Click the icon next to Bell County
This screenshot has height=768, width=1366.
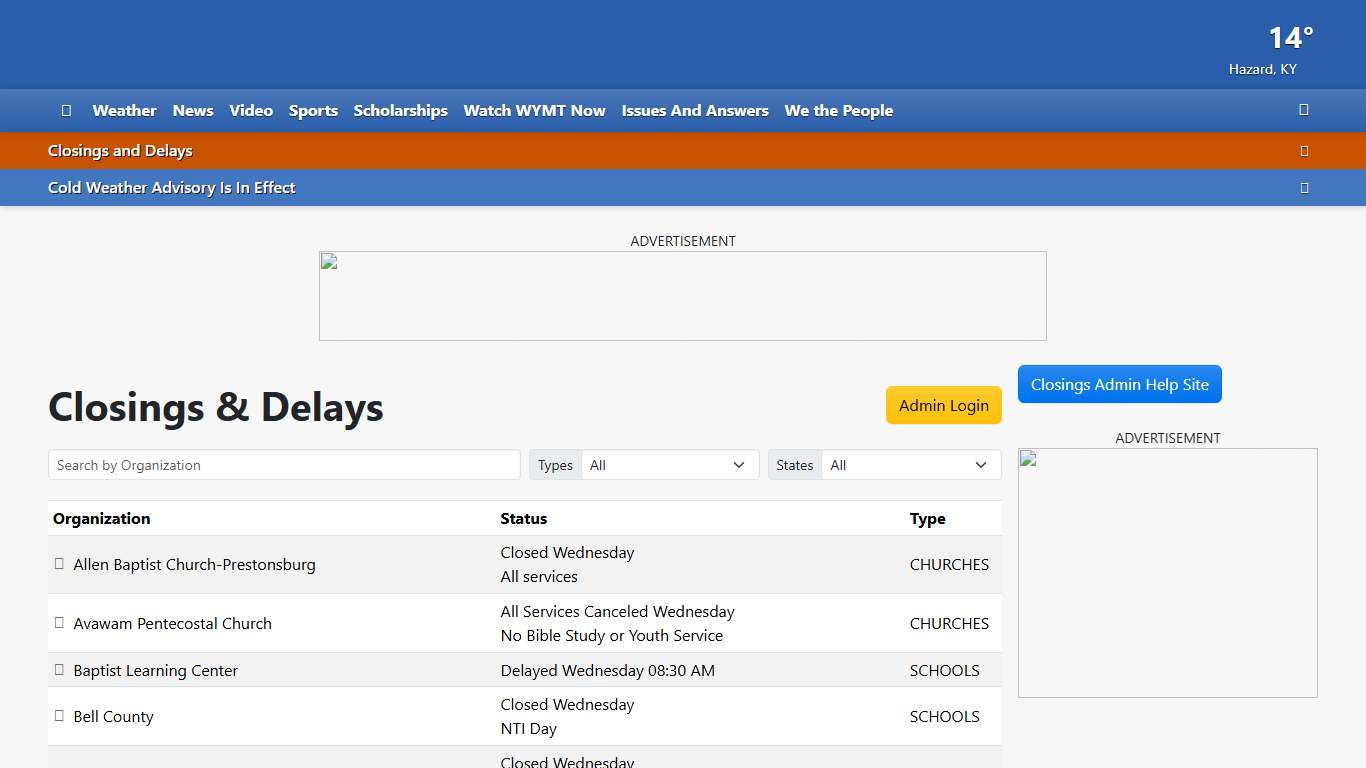pyautogui.click(x=59, y=716)
